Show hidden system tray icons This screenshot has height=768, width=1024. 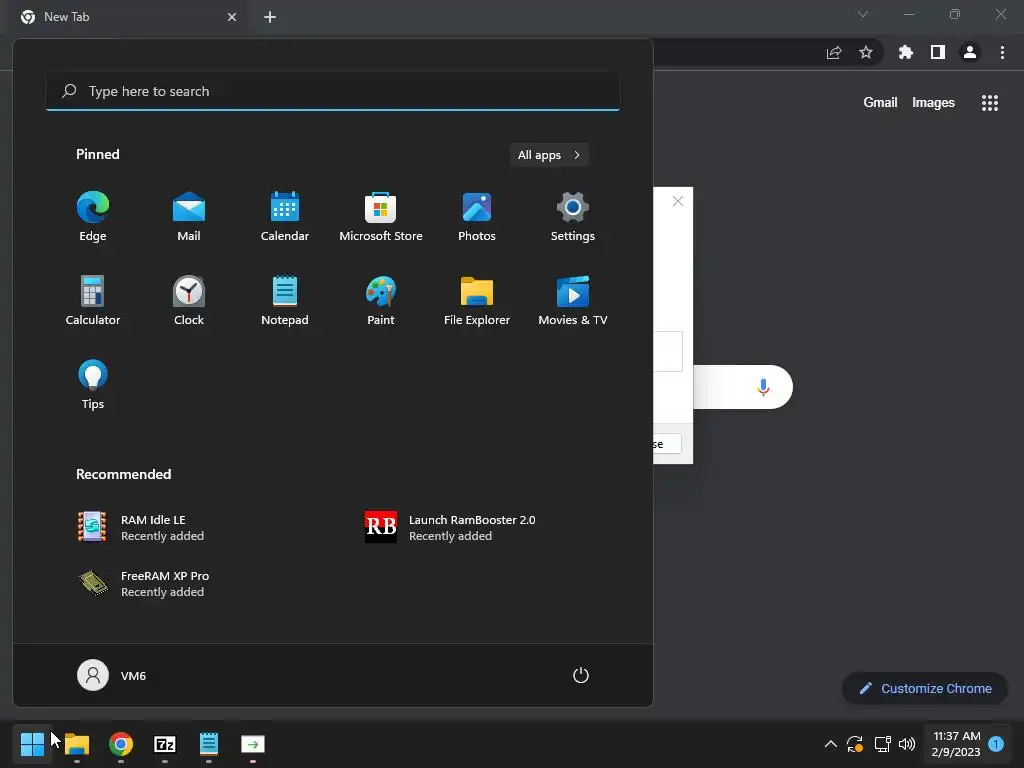coord(831,744)
